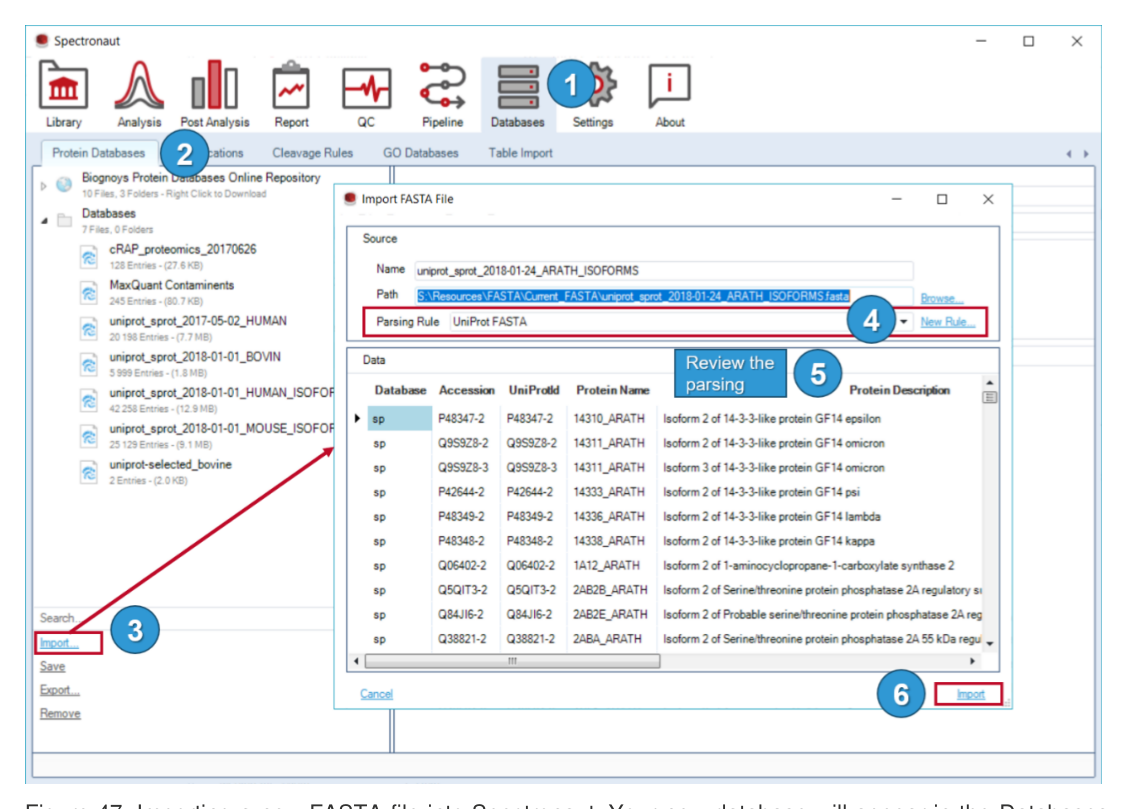Open the About info bubble icon
The height and width of the screenshot is (809, 1127).
point(669,86)
